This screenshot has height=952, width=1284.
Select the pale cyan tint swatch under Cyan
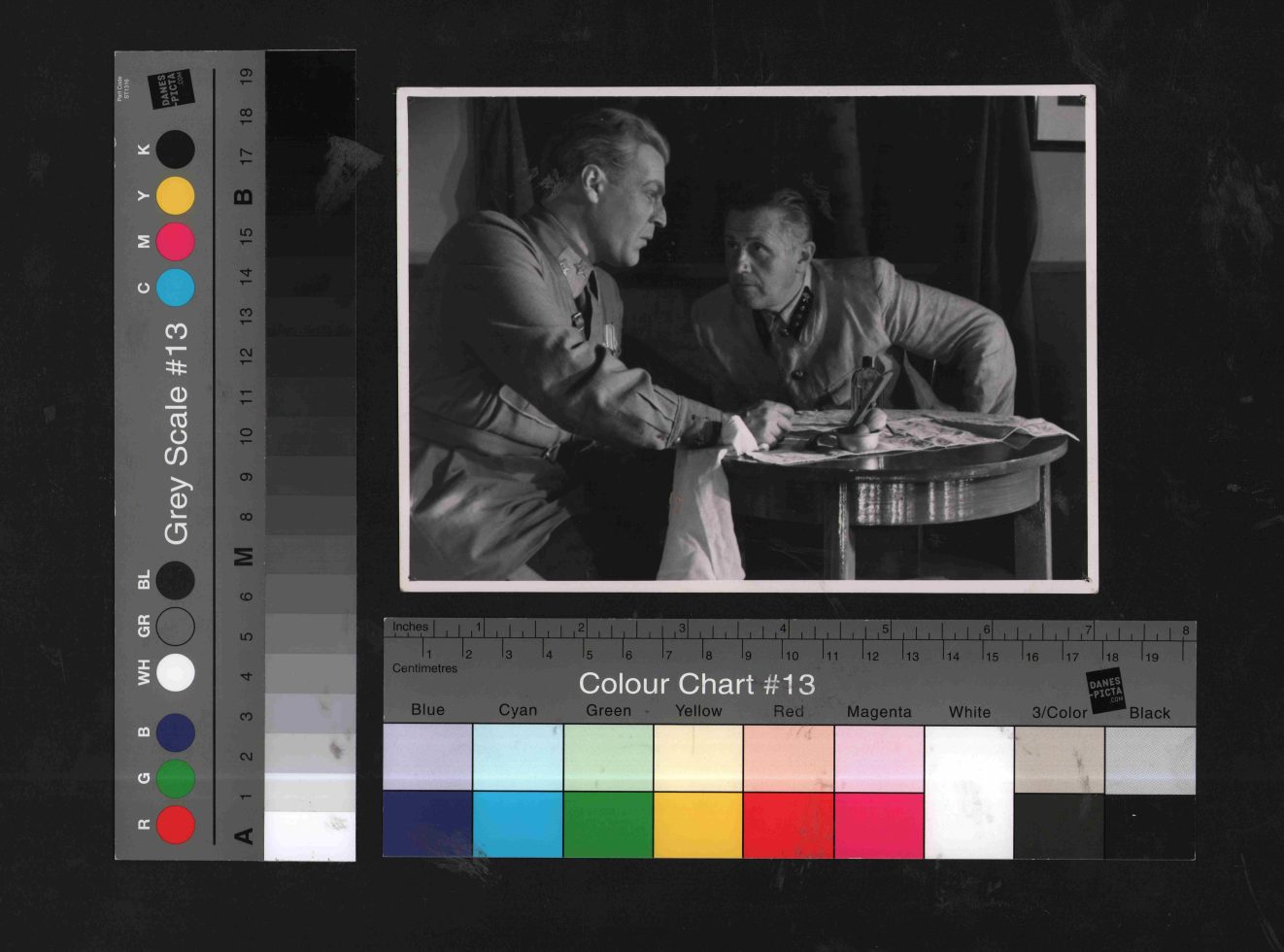pos(518,757)
